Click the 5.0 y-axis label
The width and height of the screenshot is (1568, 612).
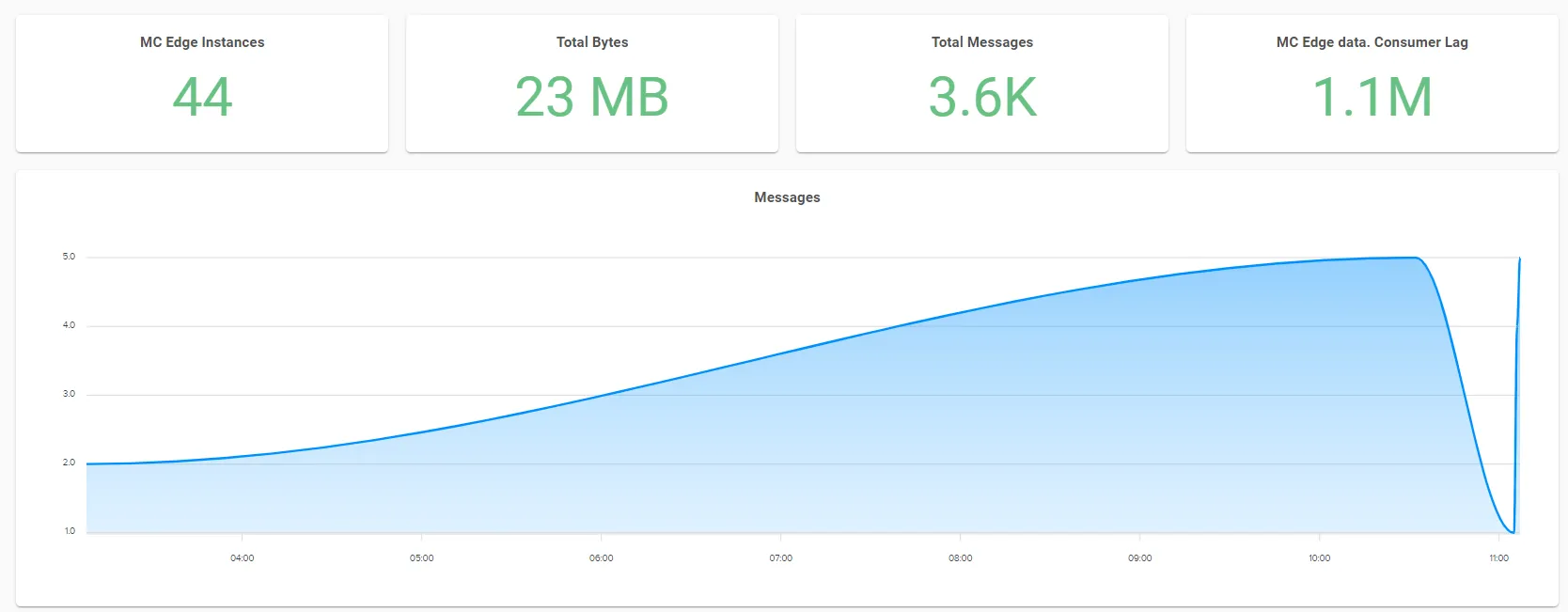[x=69, y=257]
